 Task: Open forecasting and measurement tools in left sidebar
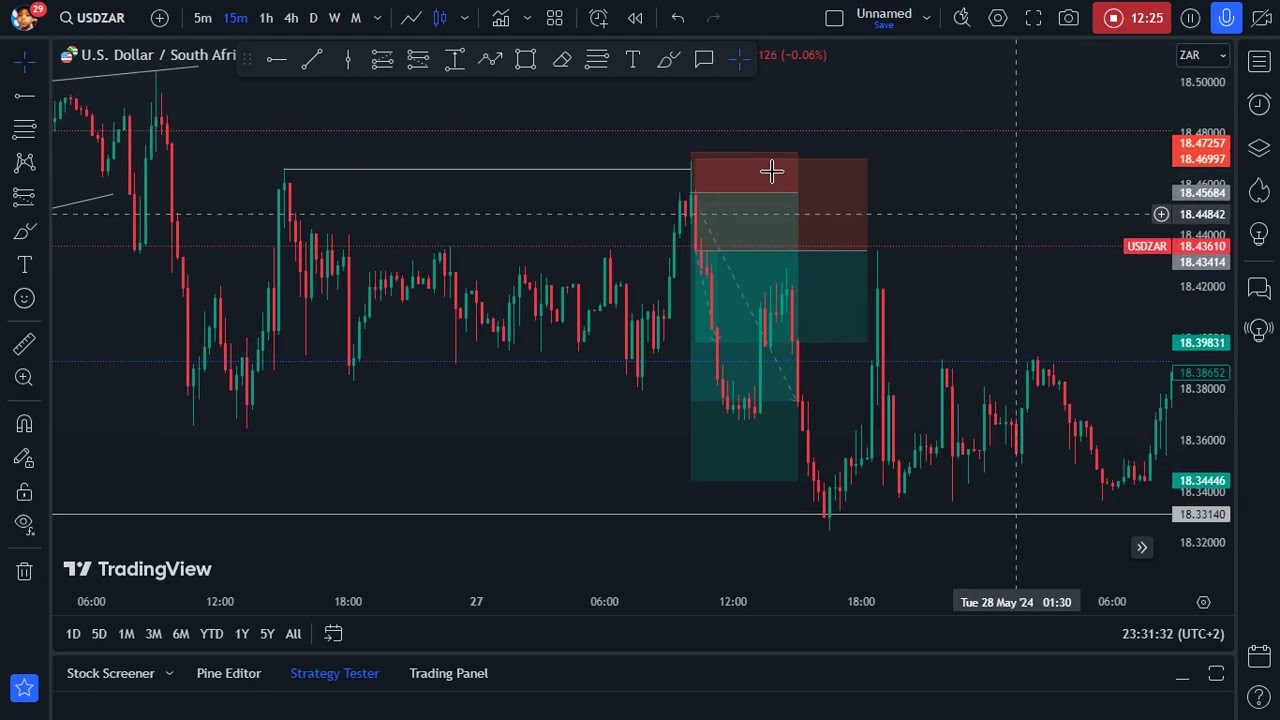click(25, 197)
